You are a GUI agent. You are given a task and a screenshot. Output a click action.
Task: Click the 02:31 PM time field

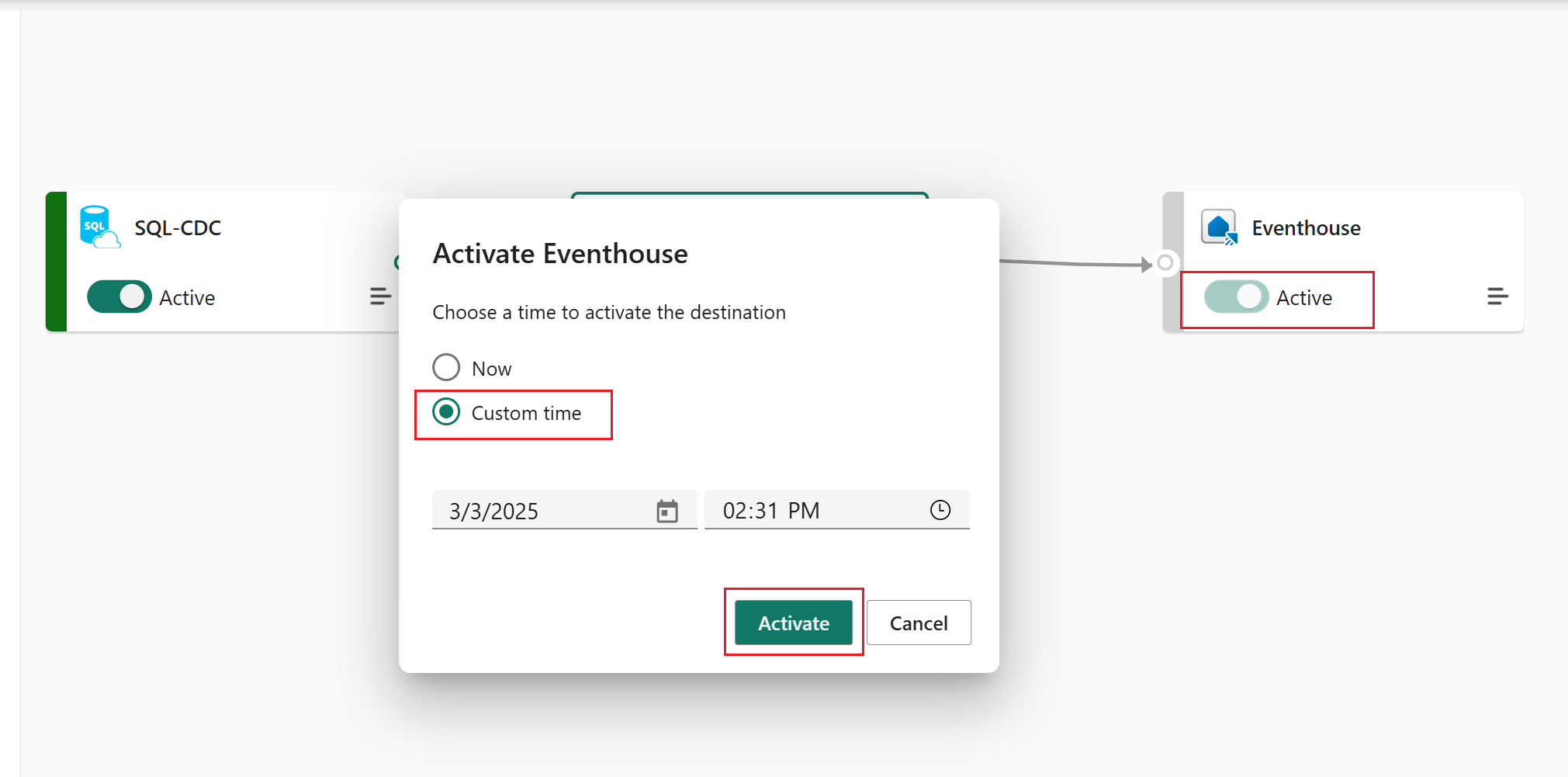click(x=815, y=511)
